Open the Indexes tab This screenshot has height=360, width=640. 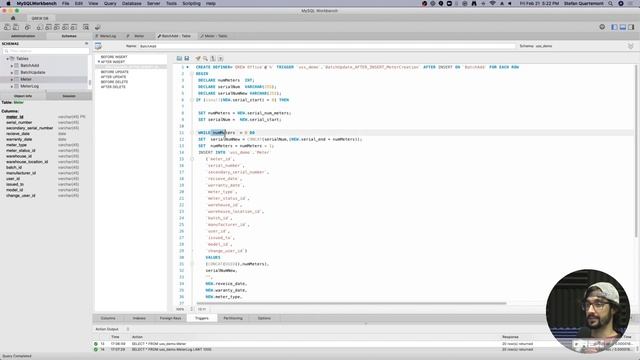[x=139, y=318]
